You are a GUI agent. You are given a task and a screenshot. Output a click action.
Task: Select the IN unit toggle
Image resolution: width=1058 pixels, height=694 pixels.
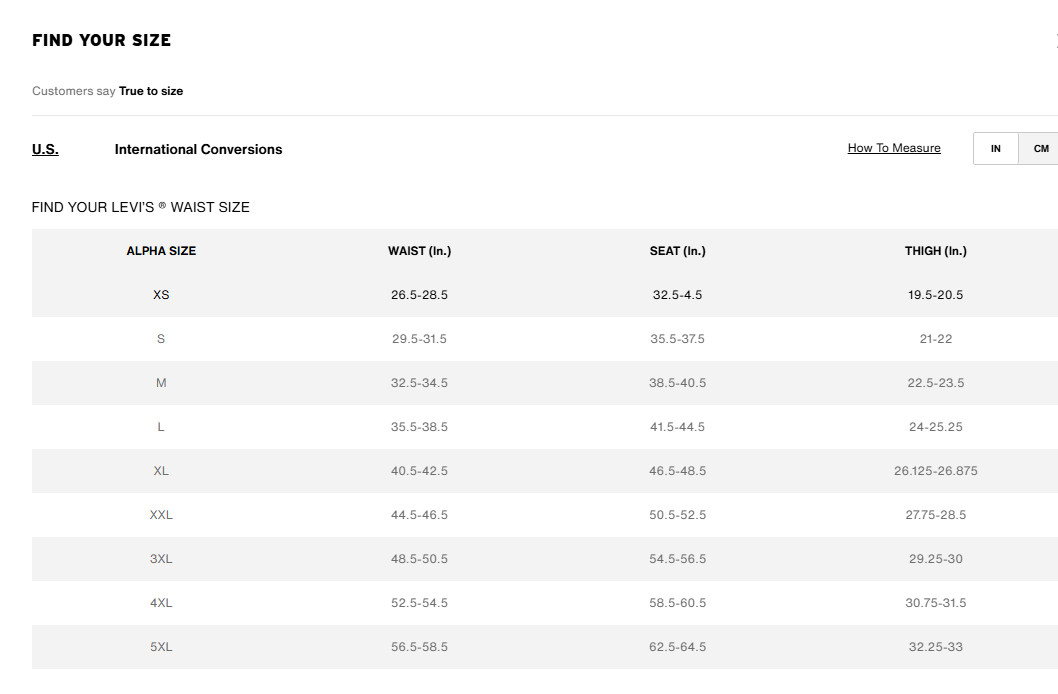996,149
